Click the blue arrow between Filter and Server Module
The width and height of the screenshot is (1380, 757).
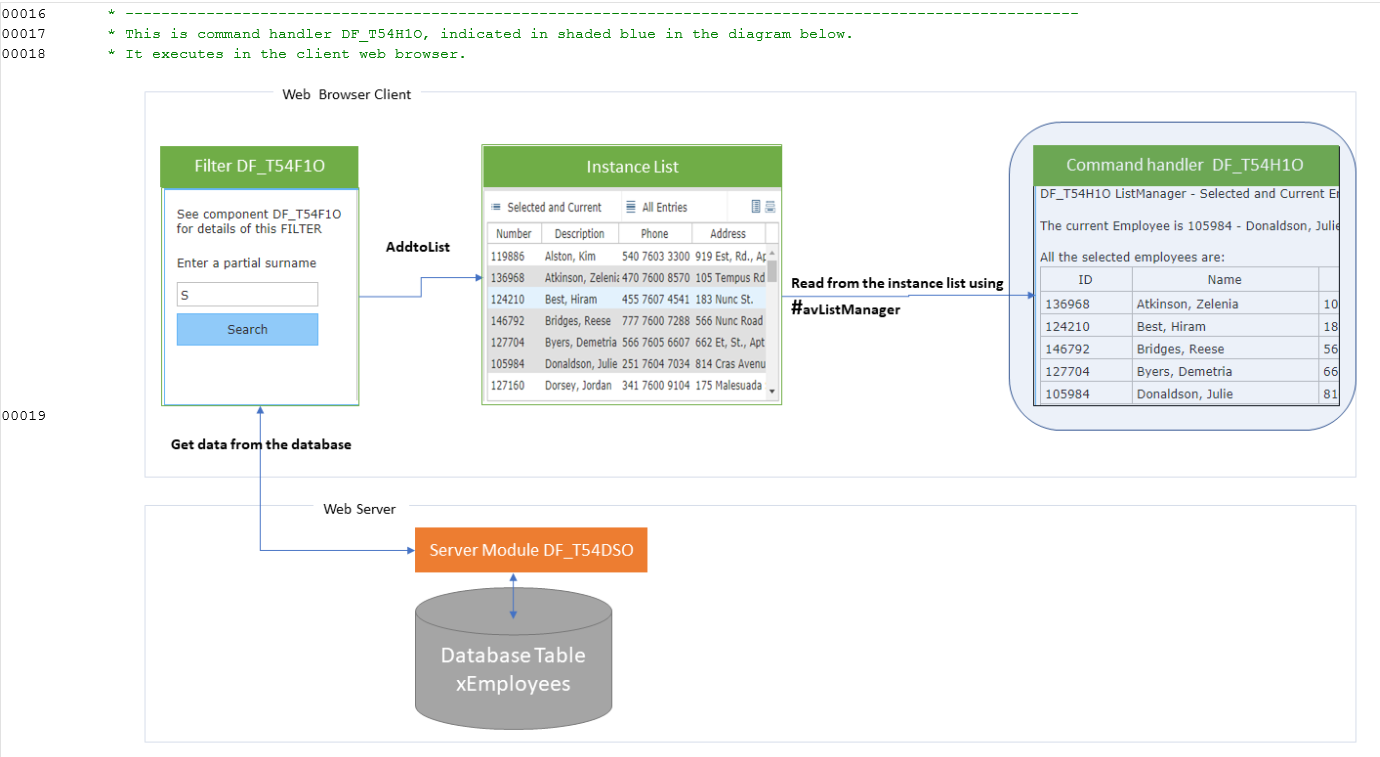(x=261, y=480)
